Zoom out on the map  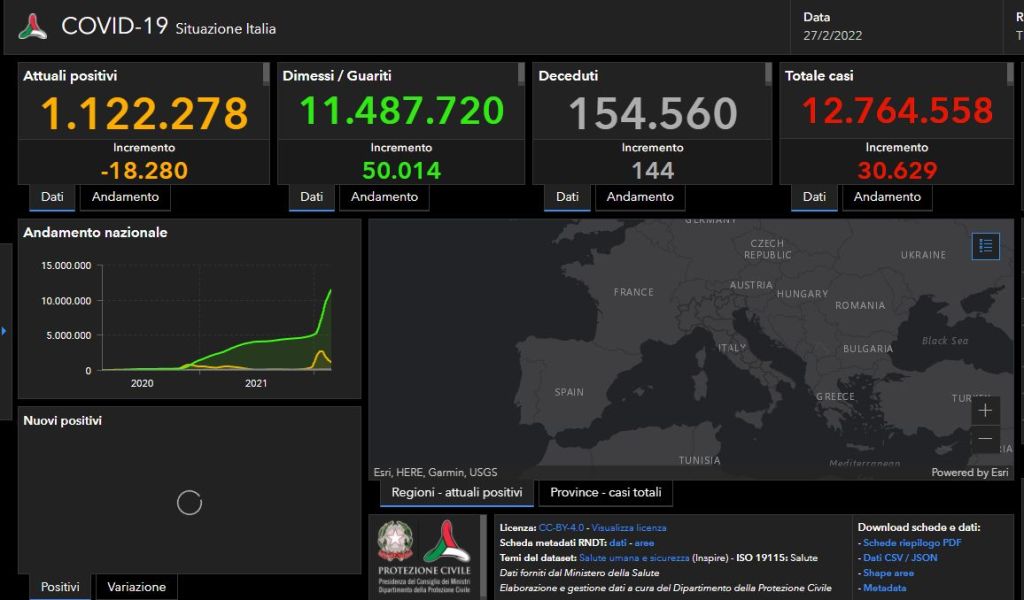(985, 439)
